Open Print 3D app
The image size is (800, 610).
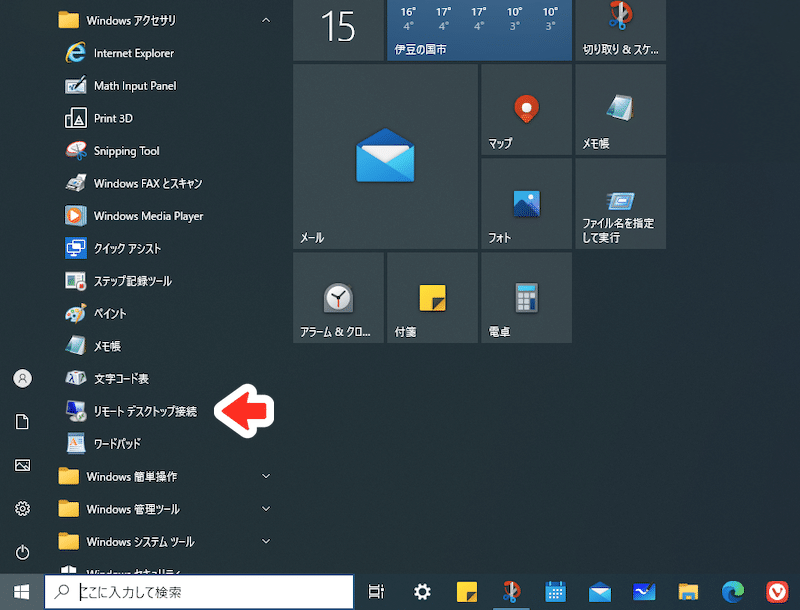point(163,118)
